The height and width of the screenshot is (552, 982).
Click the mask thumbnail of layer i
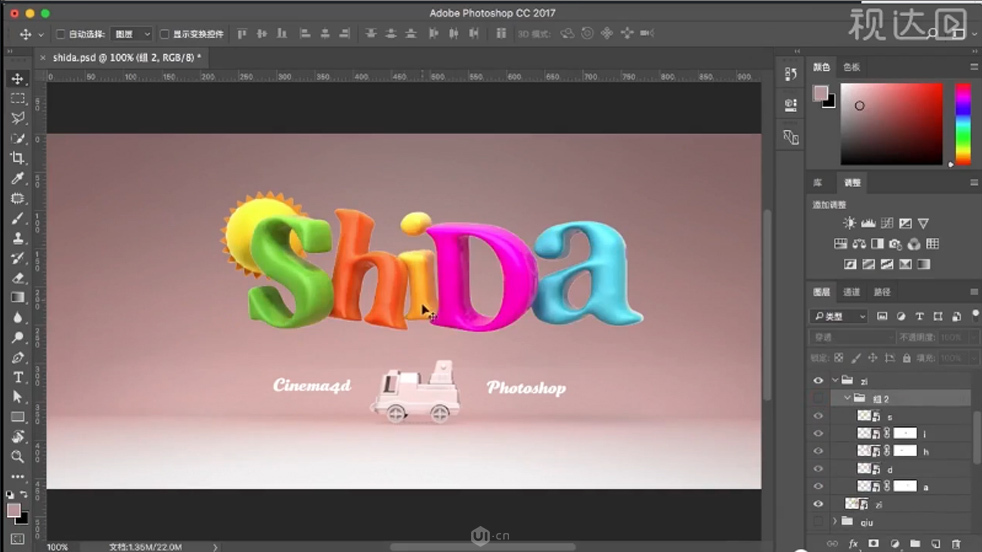click(x=905, y=434)
